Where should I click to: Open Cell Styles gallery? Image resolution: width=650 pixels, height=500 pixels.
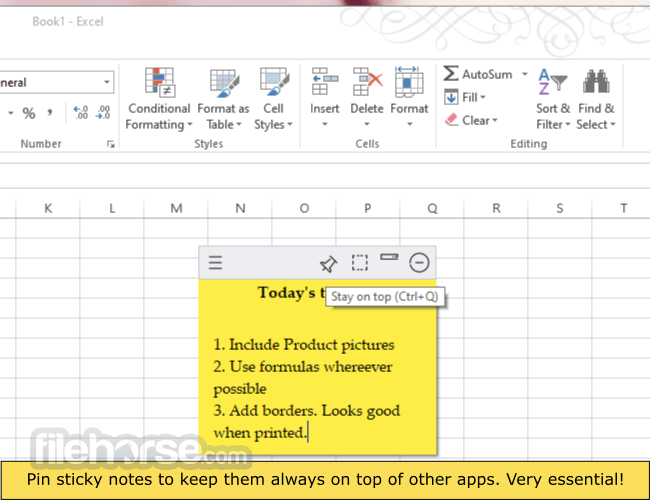point(274,100)
